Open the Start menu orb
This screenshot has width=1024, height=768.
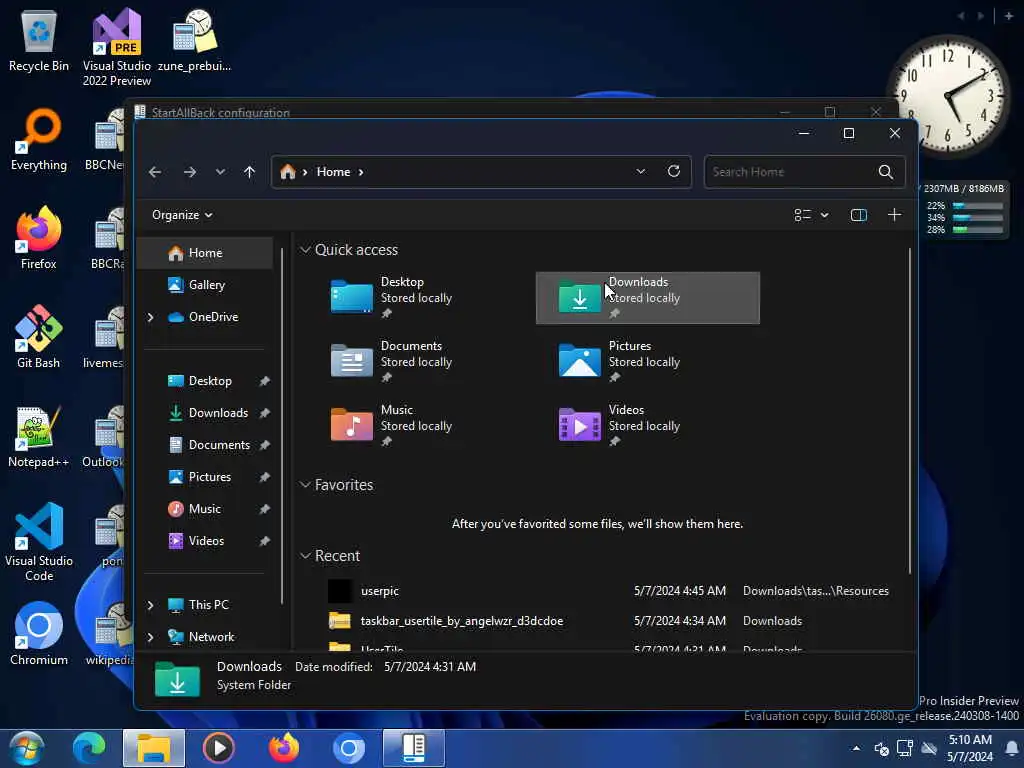26,748
